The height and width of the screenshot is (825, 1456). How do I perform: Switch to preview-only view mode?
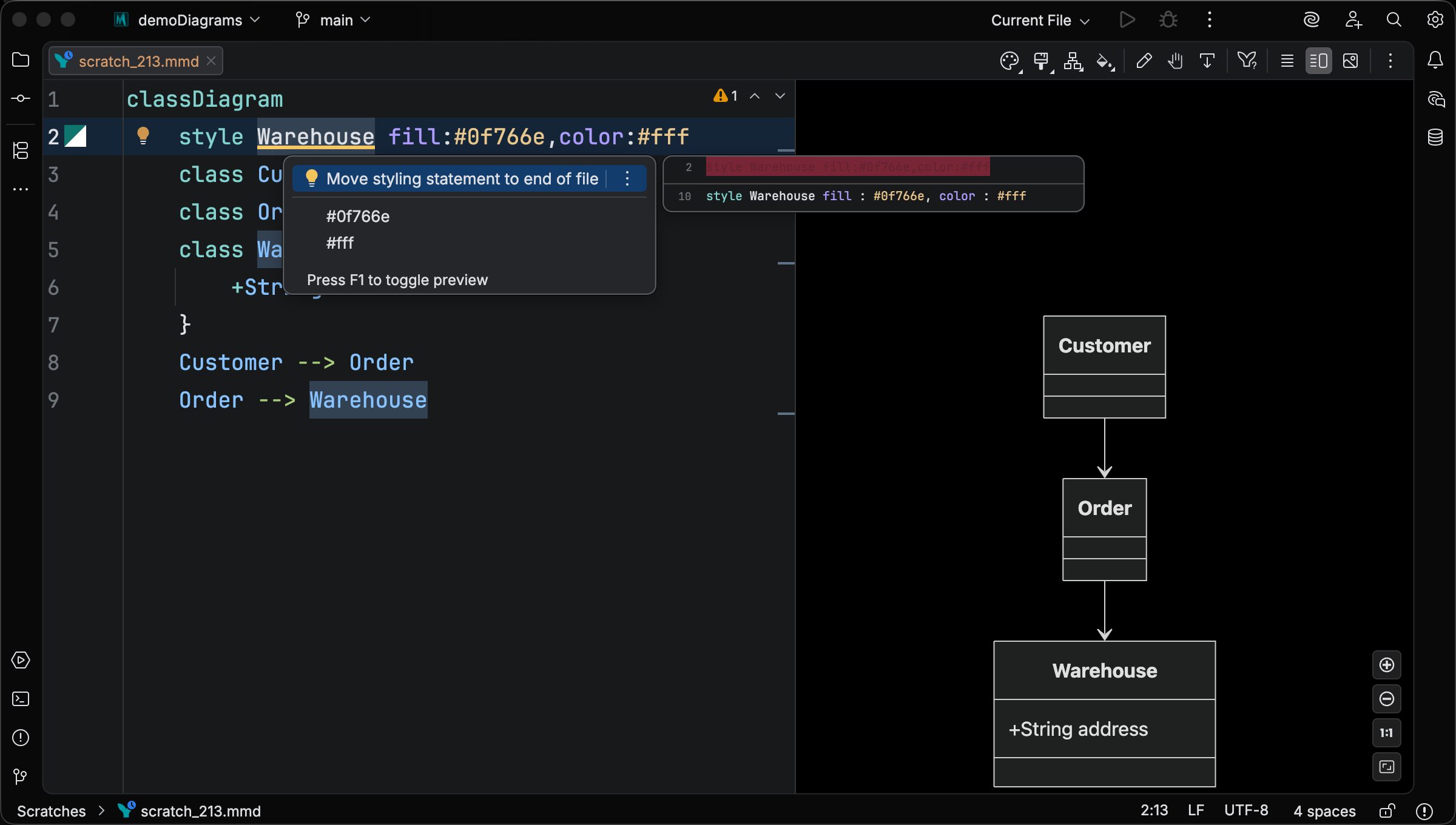click(x=1350, y=61)
